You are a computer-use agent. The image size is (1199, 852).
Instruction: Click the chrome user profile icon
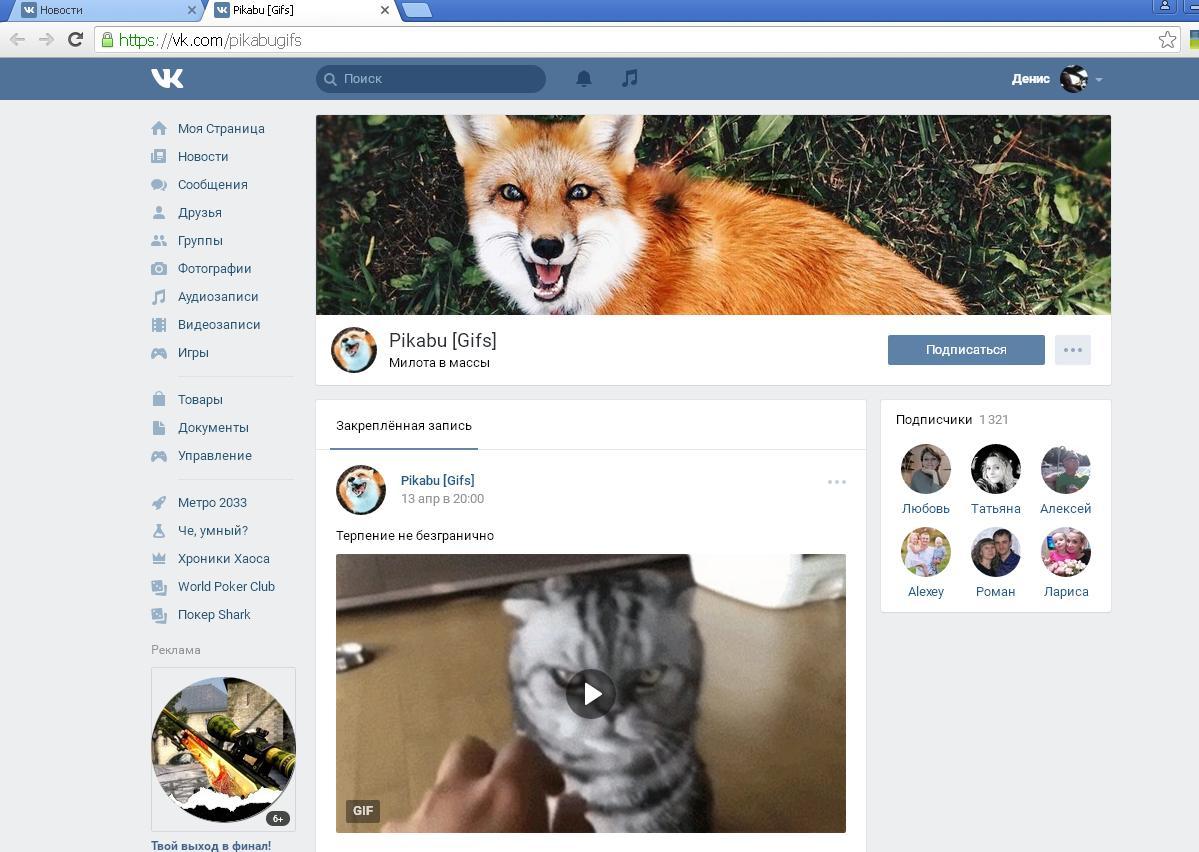tap(1165, 6)
